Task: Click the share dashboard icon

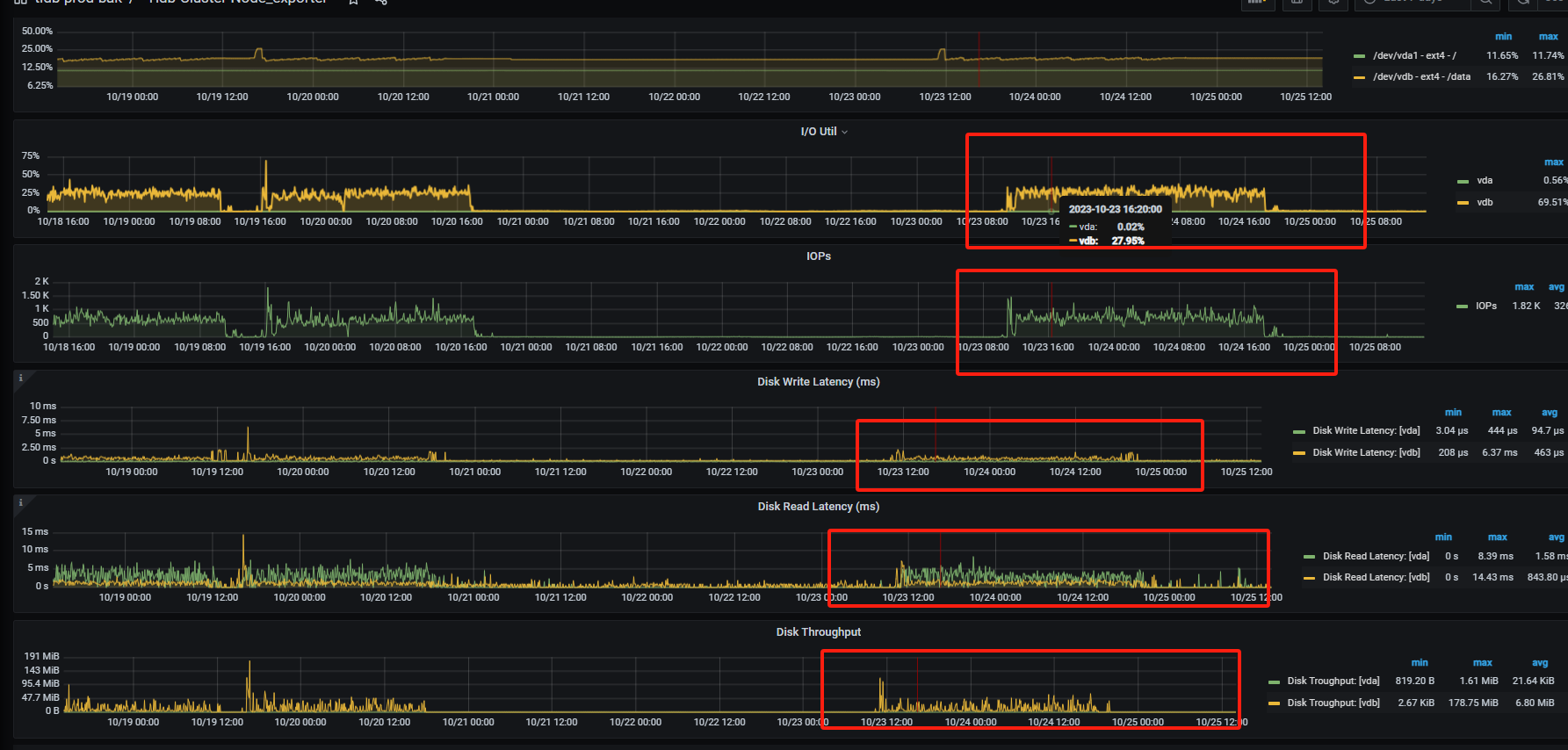Action: (x=381, y=2)
